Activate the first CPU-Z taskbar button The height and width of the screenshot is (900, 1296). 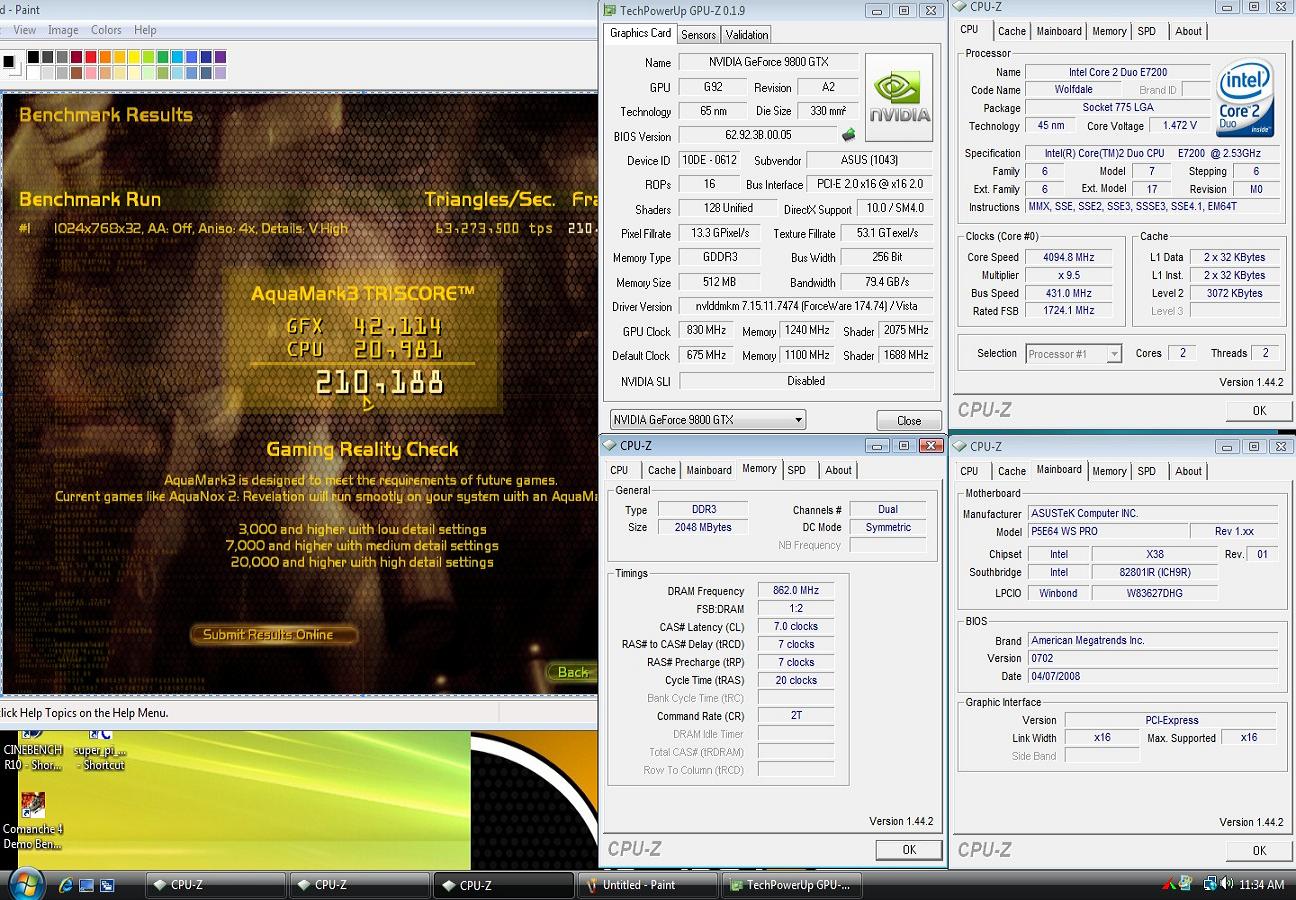[215, 885]
